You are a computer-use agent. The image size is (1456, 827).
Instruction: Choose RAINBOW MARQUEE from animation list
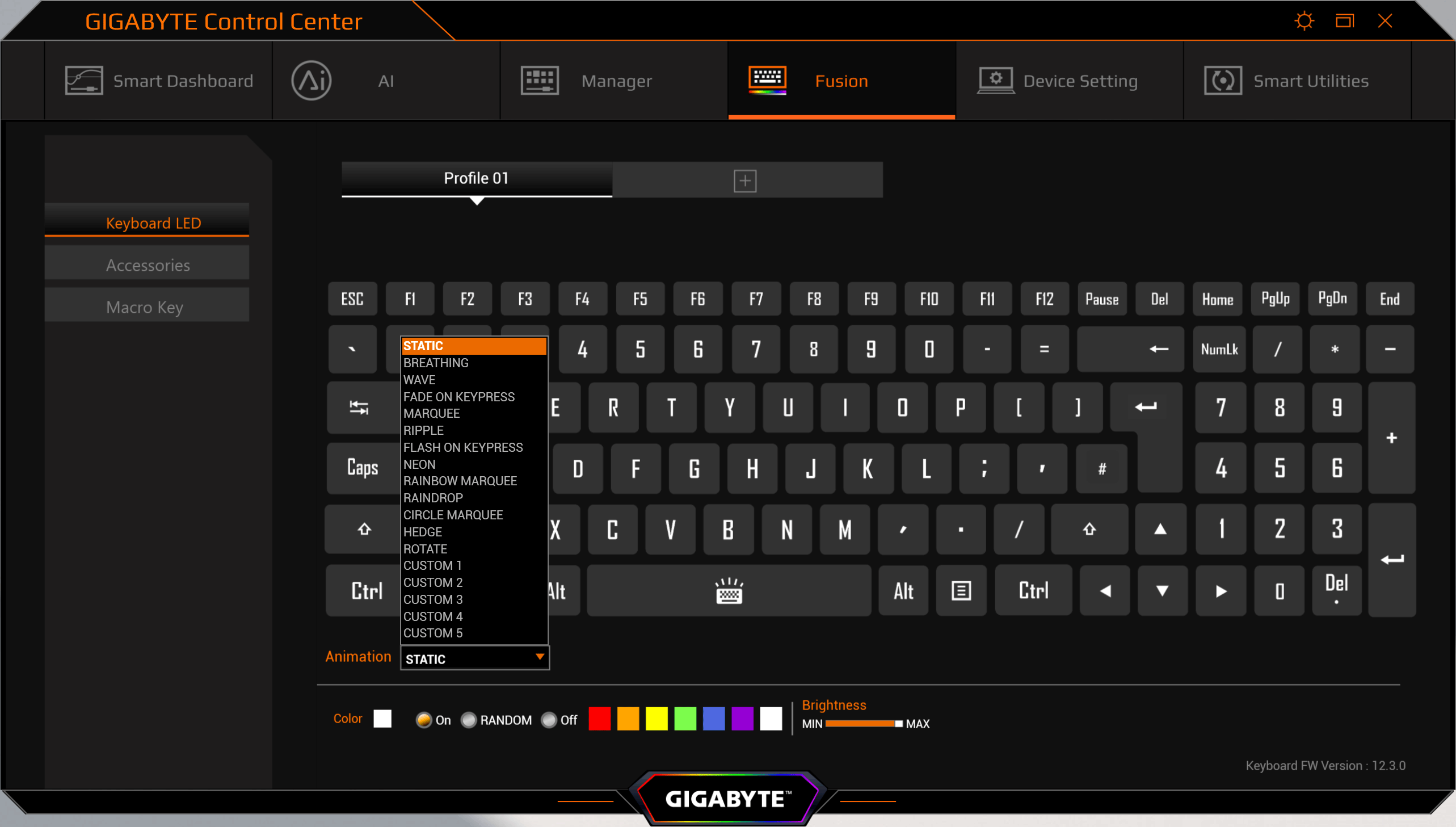[x=460, y=481]
